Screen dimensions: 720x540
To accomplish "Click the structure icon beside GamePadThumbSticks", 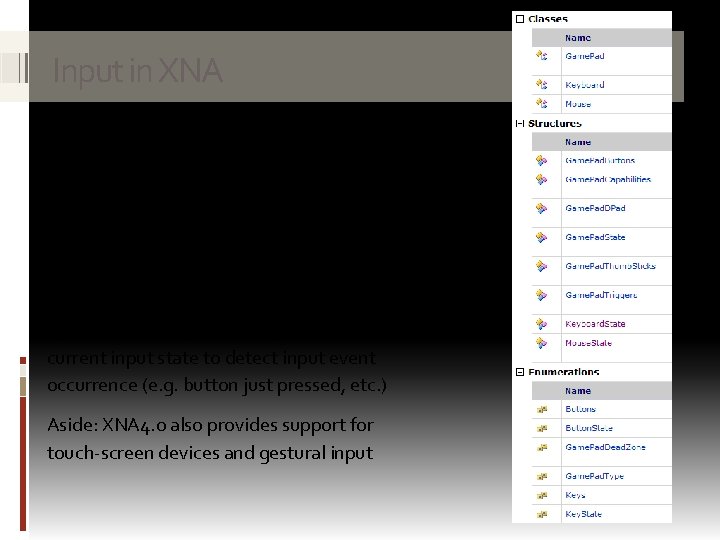I will (x=542, y=266).
